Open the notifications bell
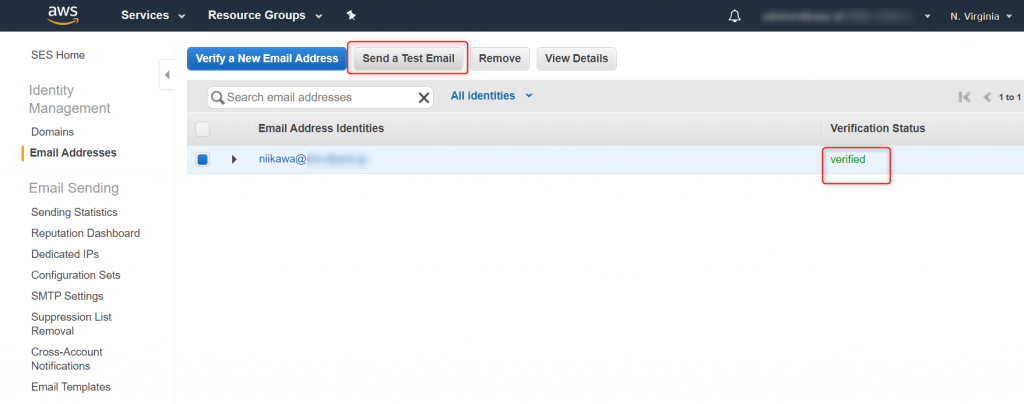Viewport: 1024px width, 404px height. [x=735, y=16]
